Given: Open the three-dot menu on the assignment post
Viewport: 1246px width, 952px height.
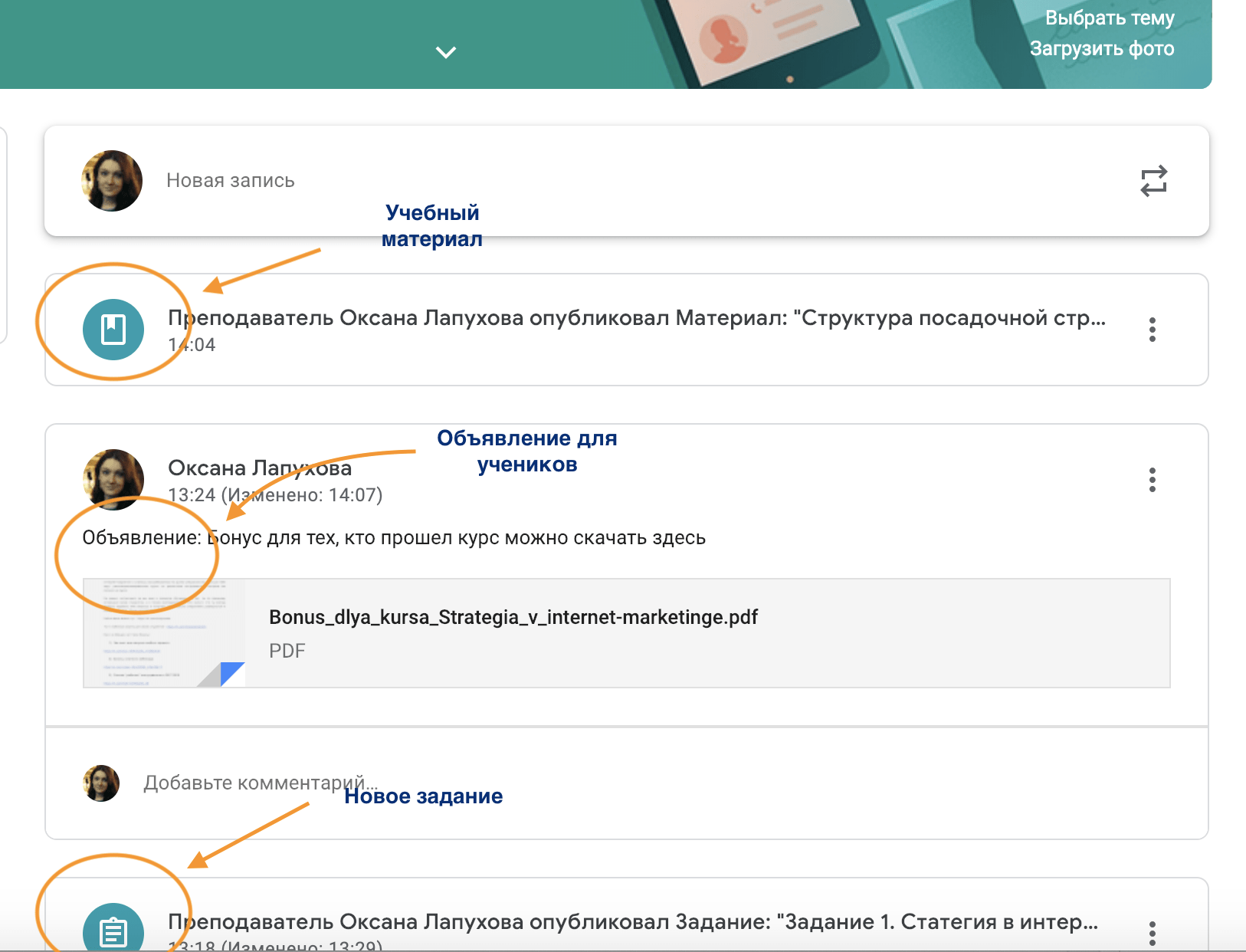Looking at the screenshot, I should [x=1152, y=933].
